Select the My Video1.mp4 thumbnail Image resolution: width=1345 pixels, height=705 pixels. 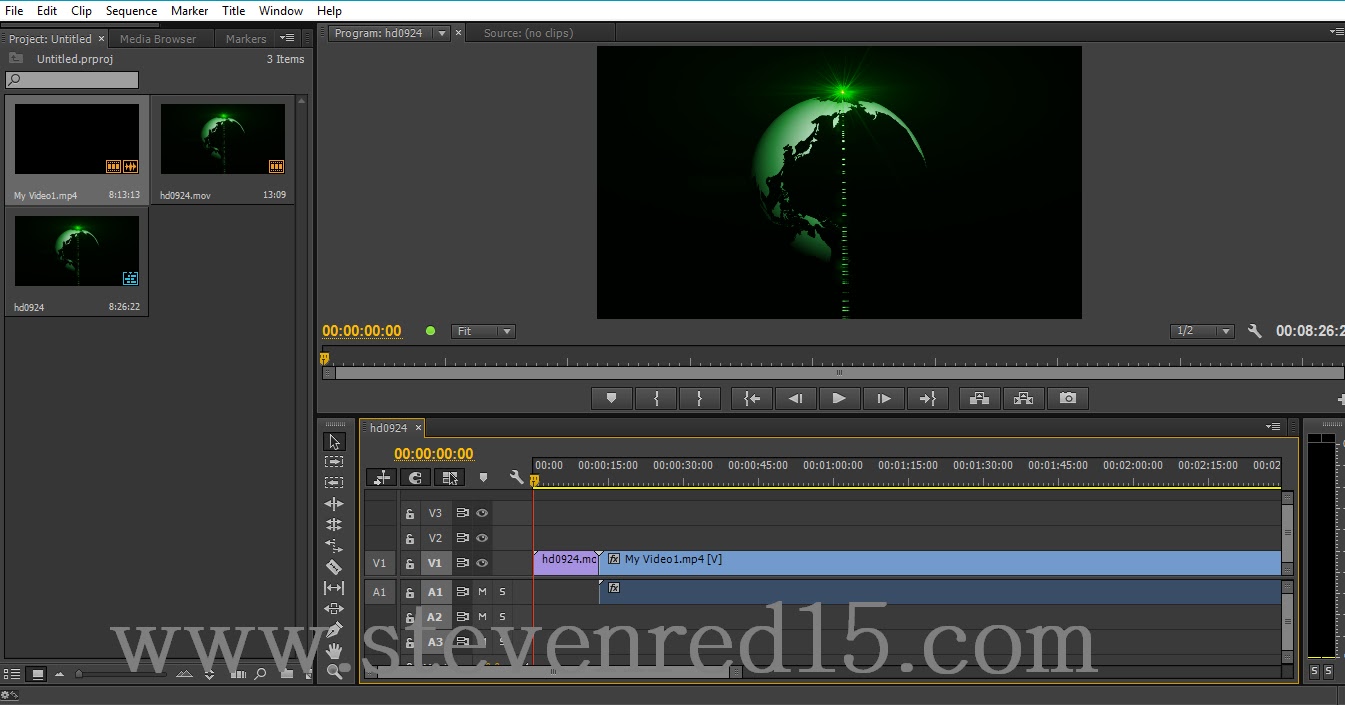pos(77,141)
